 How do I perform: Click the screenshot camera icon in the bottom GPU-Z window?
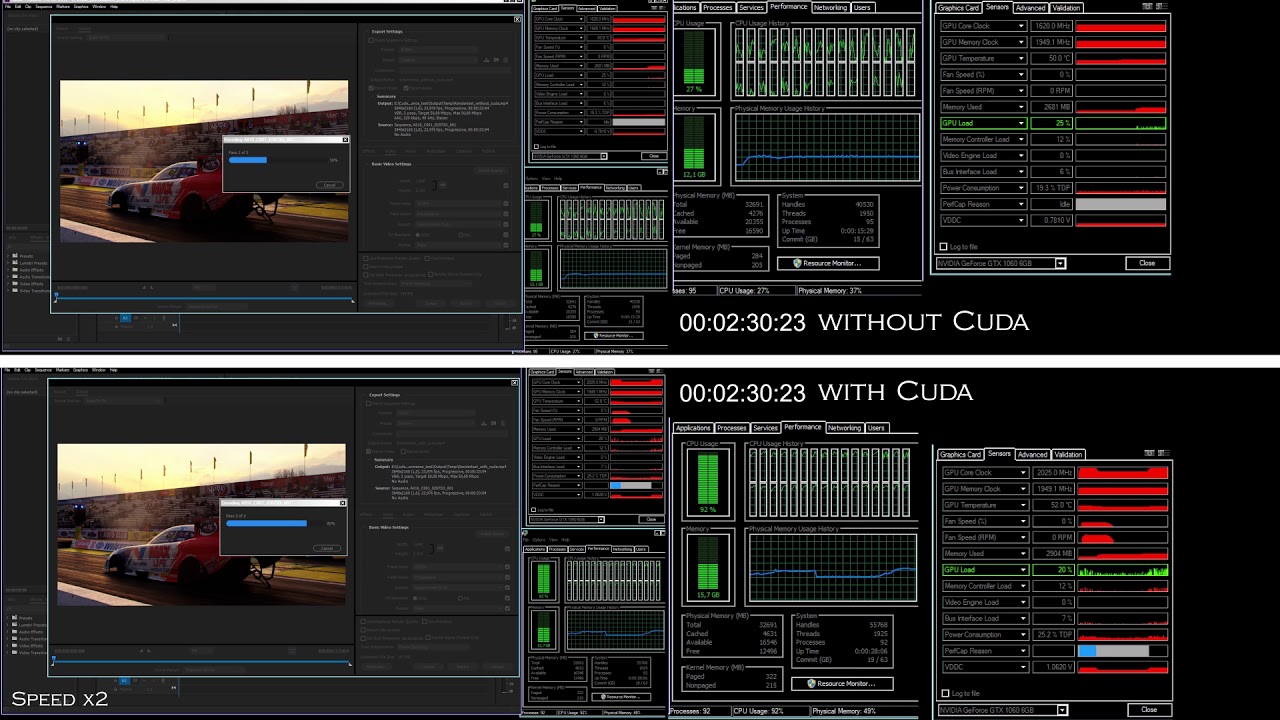coord(1149,453)
